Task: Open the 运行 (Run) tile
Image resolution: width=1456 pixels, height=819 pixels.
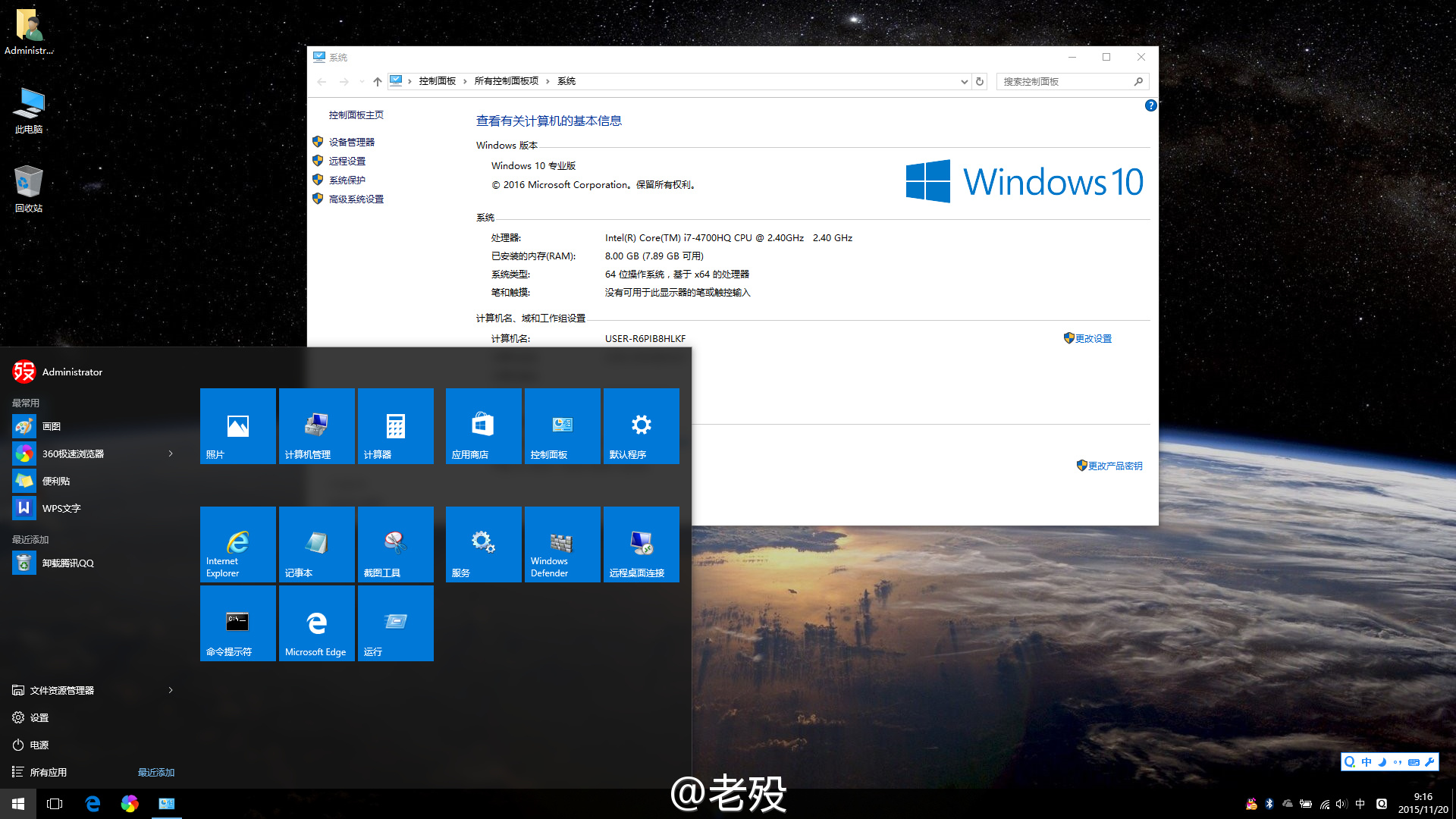Action: (x=396, y=623)
